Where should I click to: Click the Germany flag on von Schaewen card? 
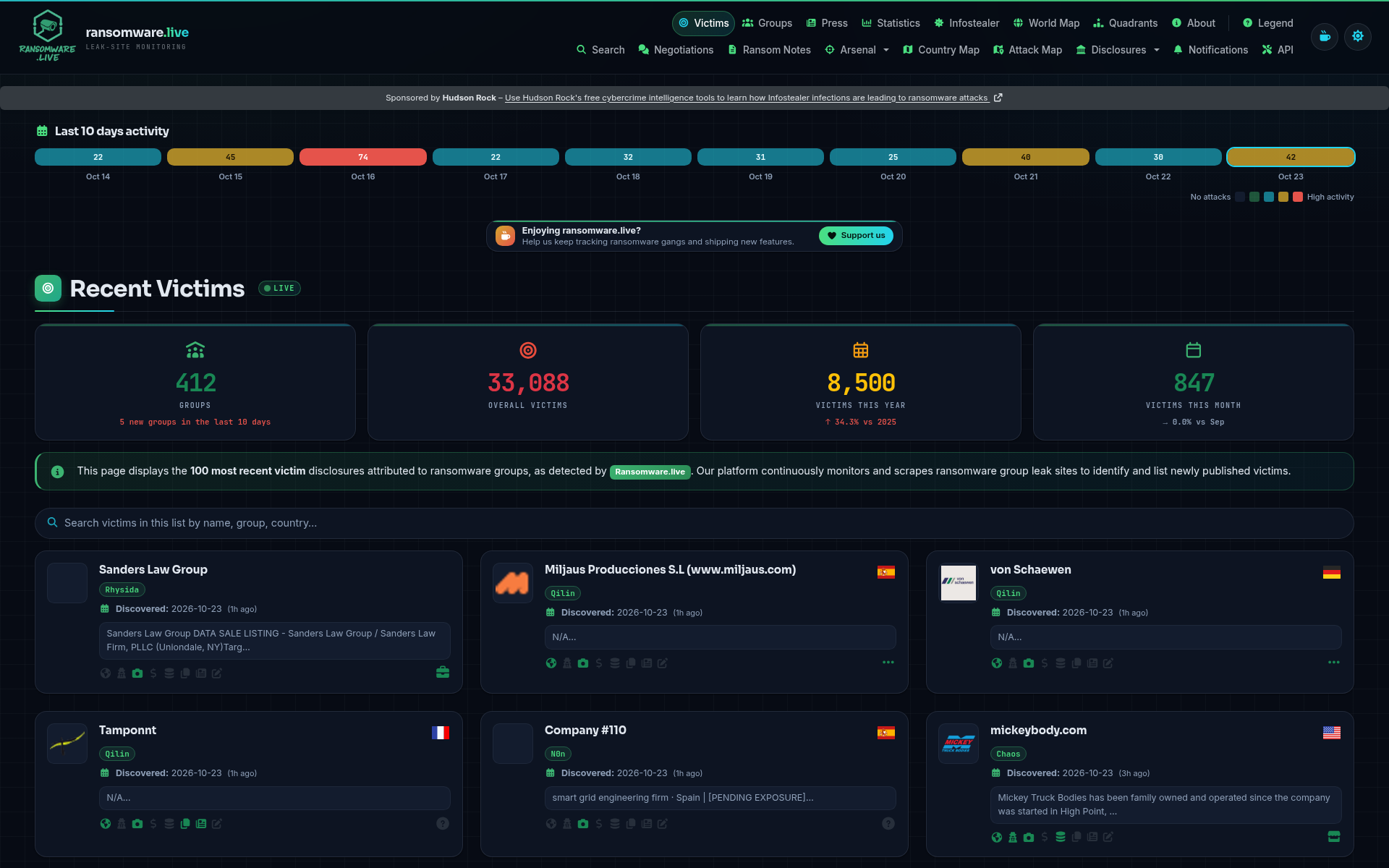pos(1332,572)
